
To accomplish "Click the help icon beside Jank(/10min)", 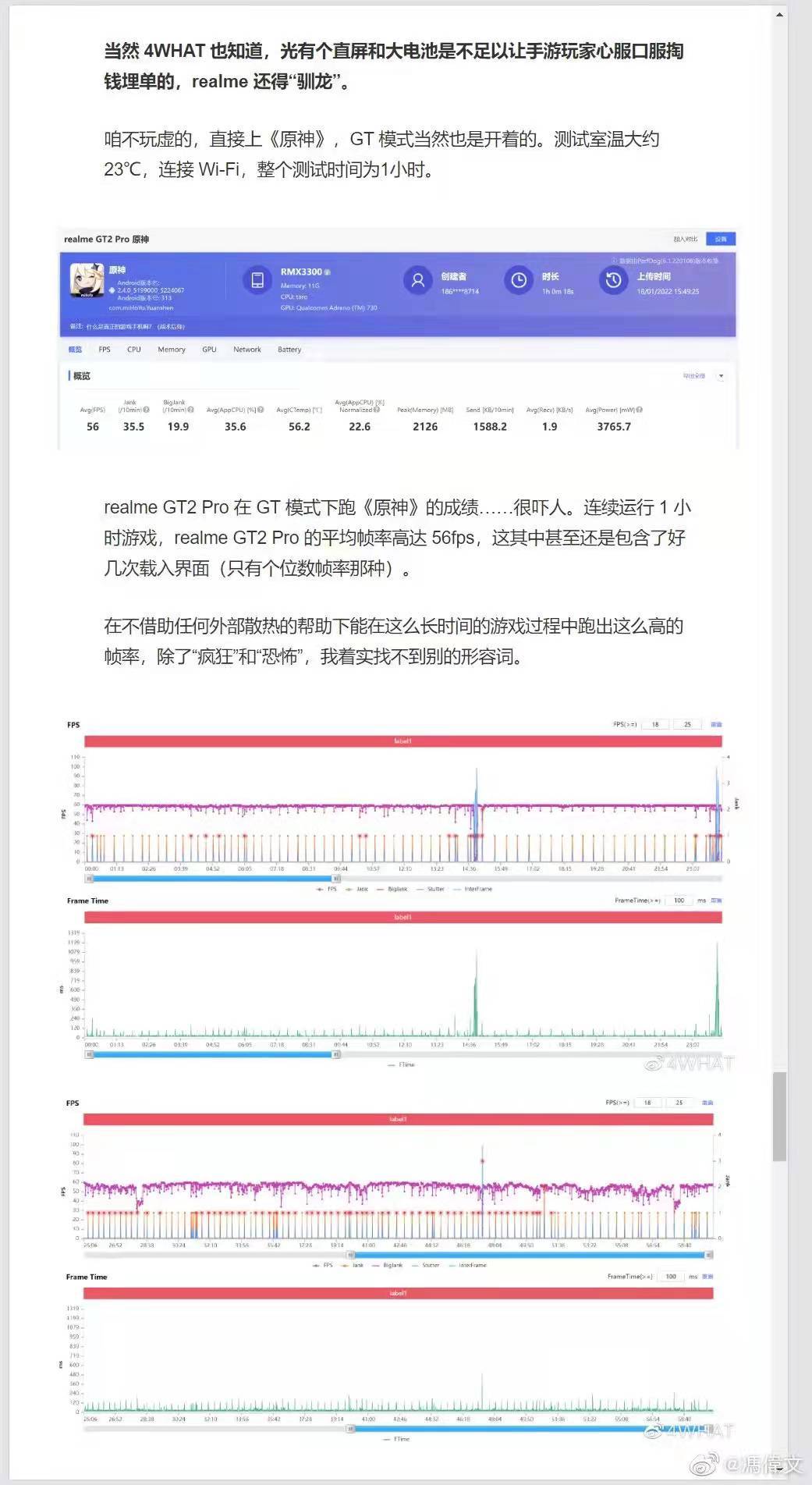I will coord(147,410).
